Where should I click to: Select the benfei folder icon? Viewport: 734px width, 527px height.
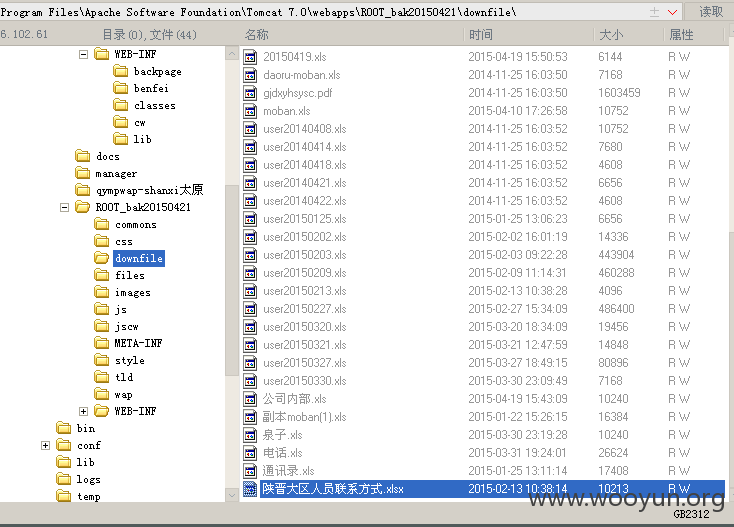120,88
